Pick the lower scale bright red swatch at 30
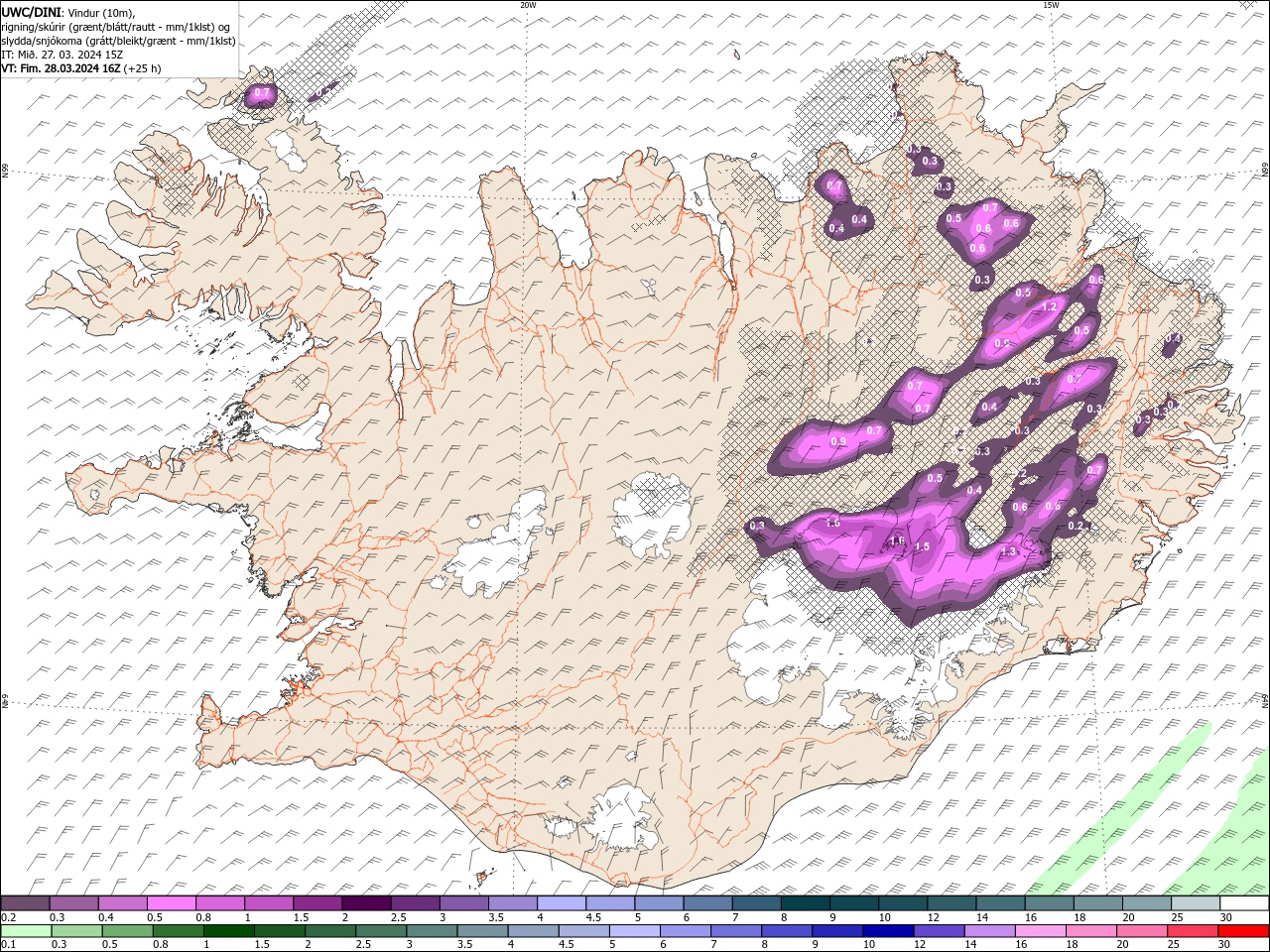Screen dimensions: 1270x952 (x=1243, y=931)
